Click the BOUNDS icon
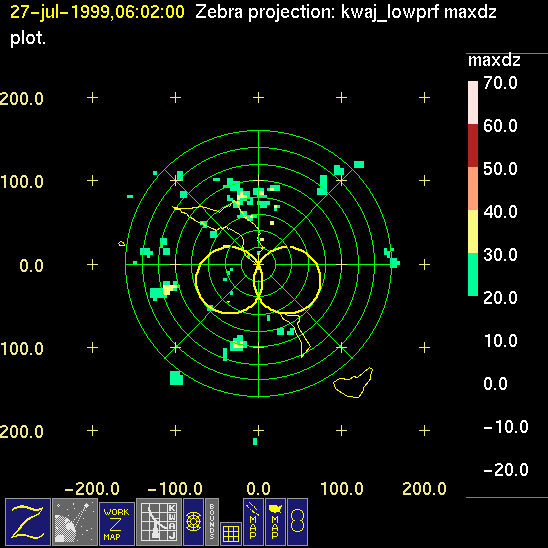Image resolution: width=548 pixels, height=548 pixels. (212, 522)
